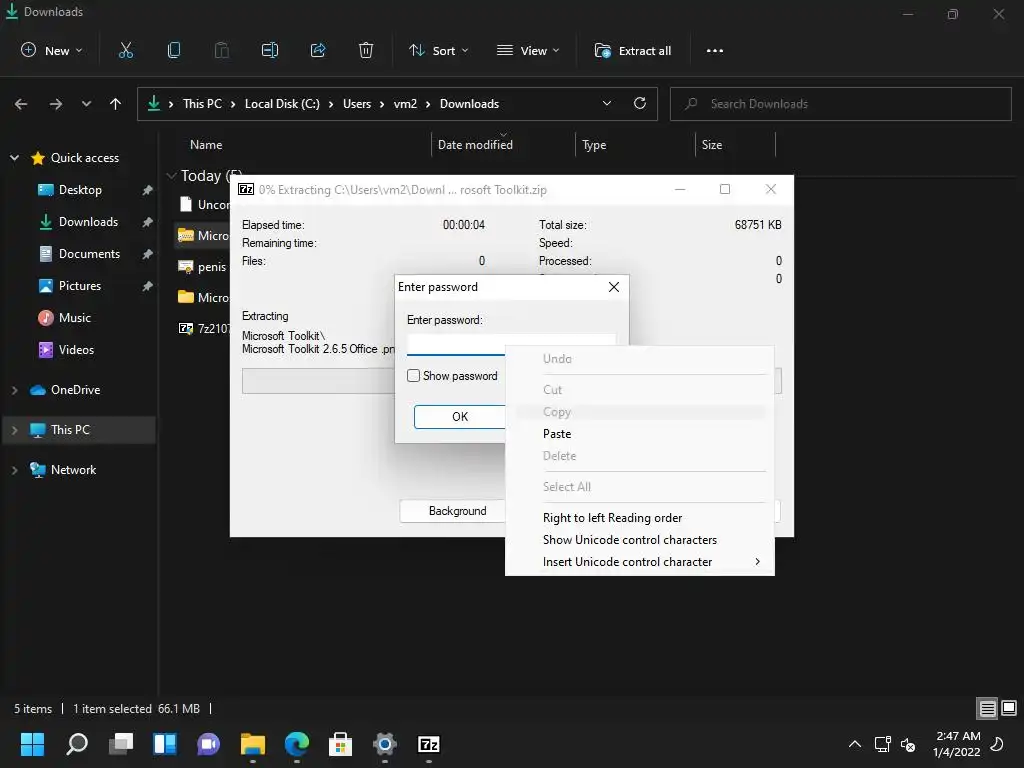Click Copy in the context menu
Screen dimensions: 1024x768
click(639, 411)
